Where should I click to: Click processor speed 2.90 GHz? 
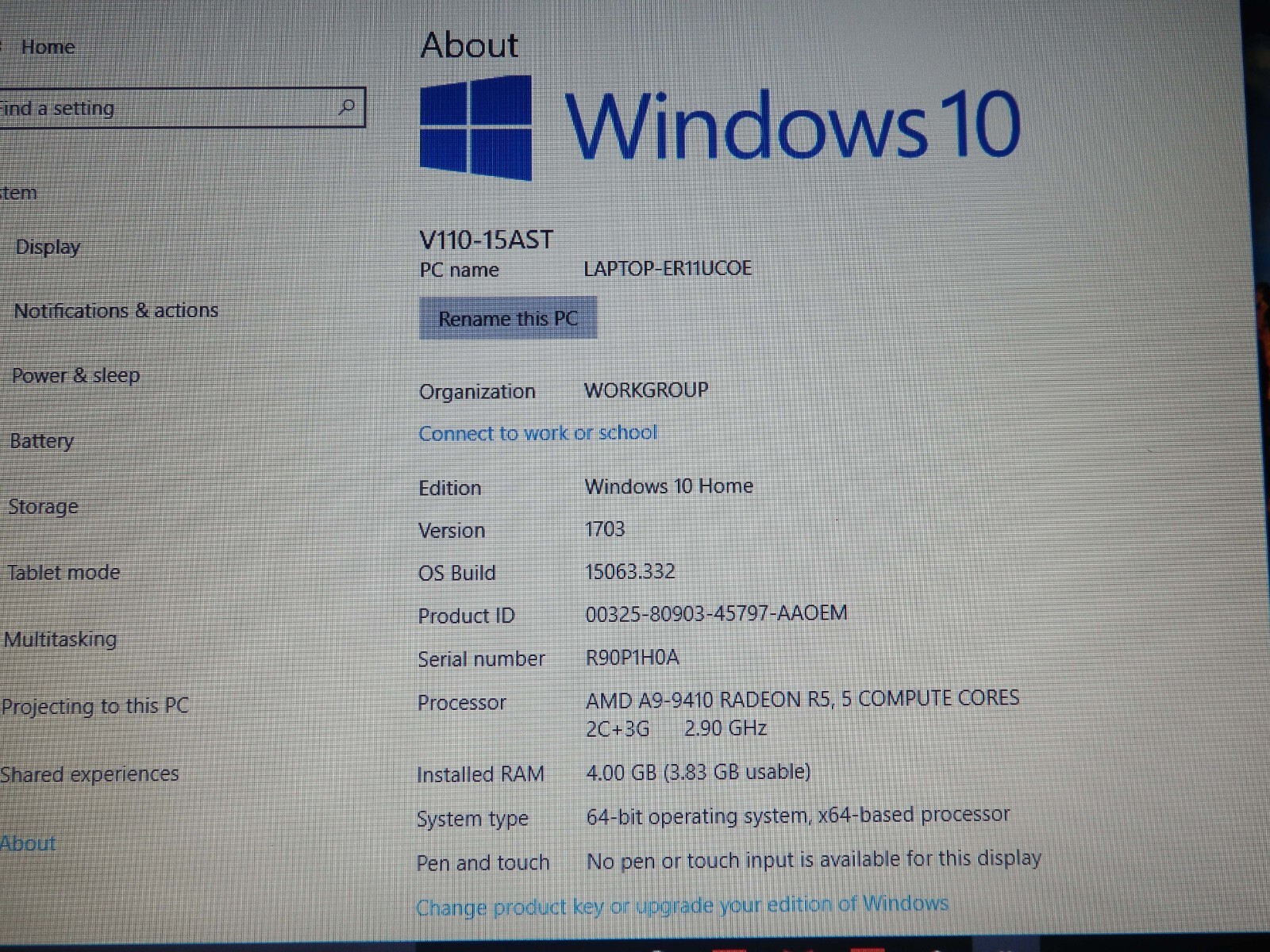coord(725,728)
